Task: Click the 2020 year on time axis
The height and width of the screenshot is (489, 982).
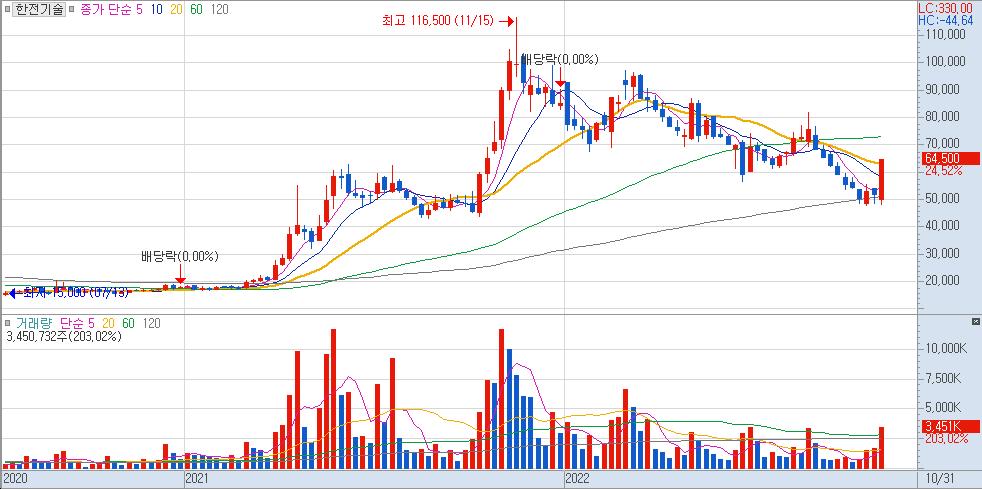Action: click(14, 479)
